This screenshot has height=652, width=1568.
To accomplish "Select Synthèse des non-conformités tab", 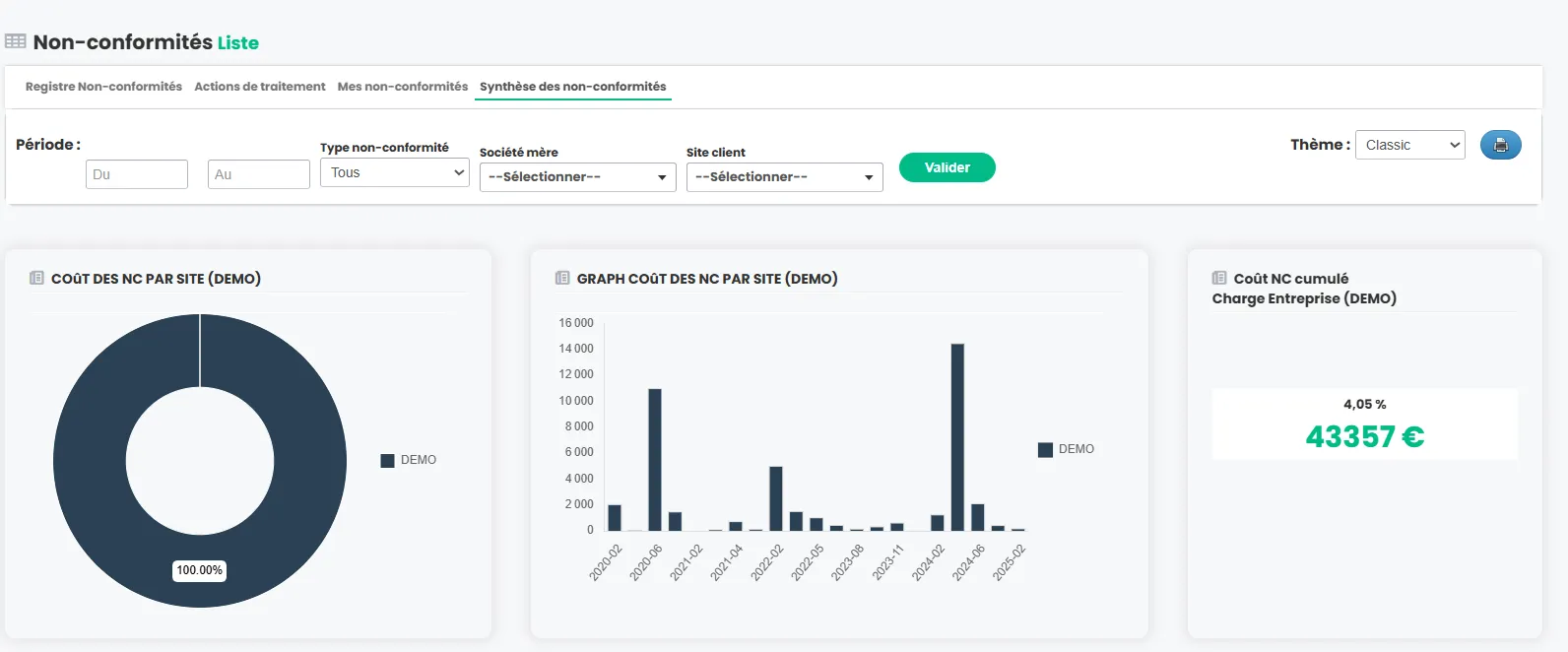I will click(573, 87).
